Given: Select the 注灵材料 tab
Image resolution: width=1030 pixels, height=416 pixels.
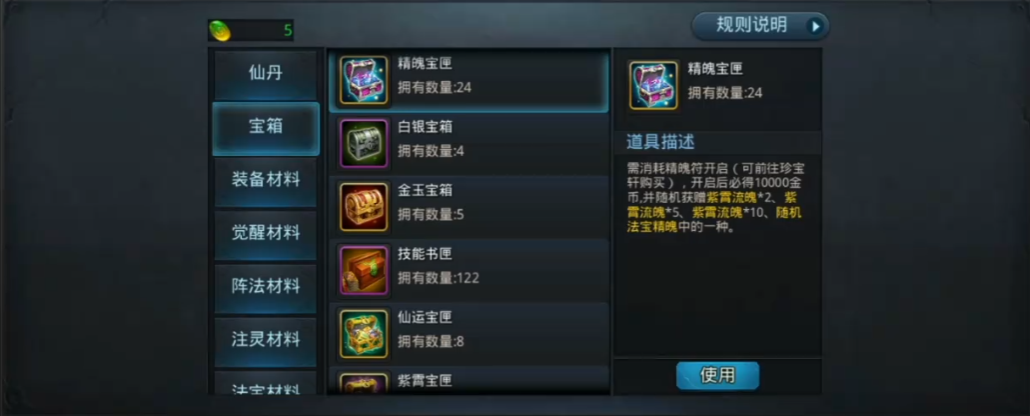Looking at the screenshot, I should tap(265, 340).
